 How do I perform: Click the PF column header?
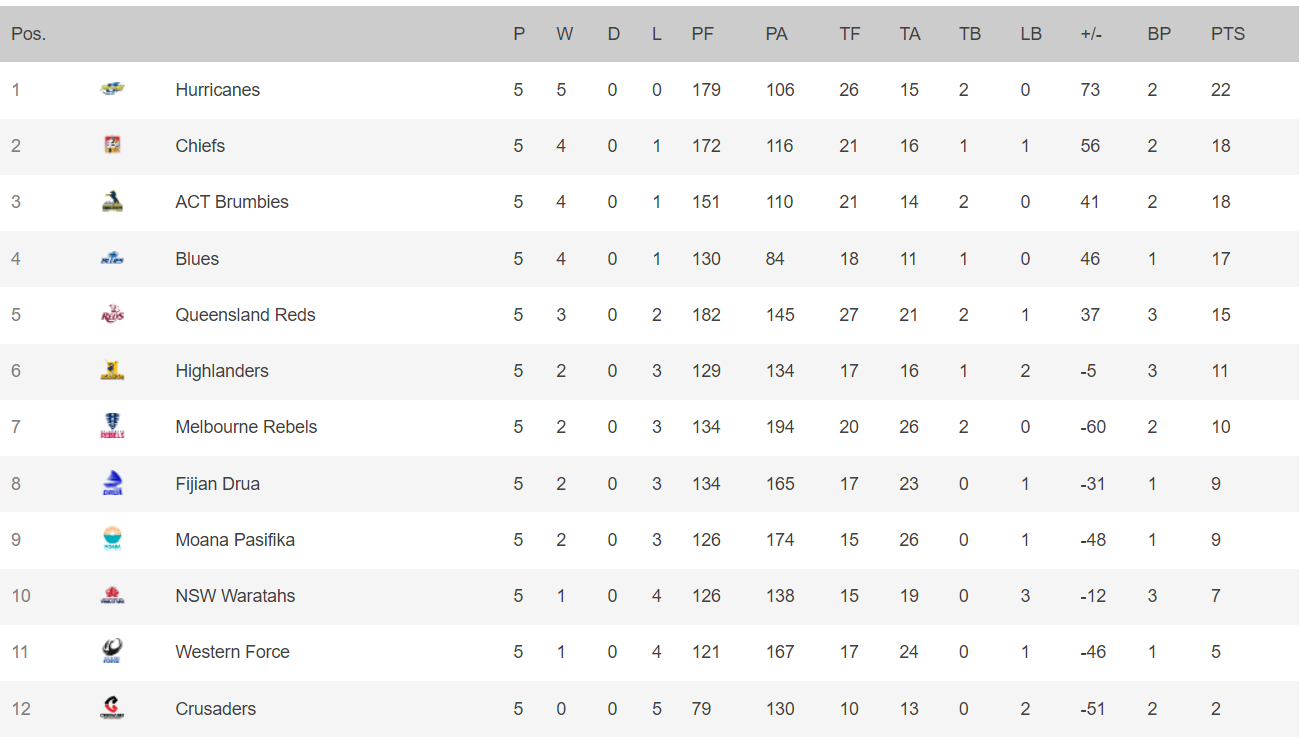702,34
